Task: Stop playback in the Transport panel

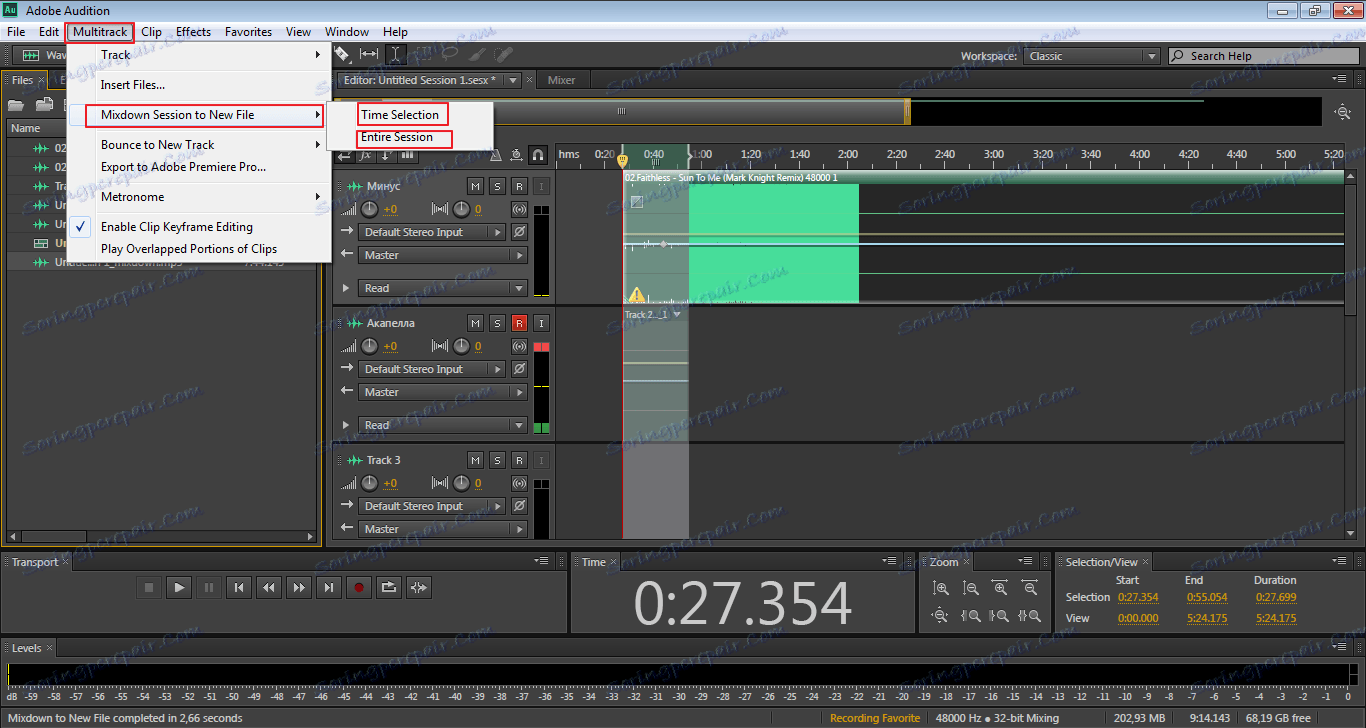Action: pyautogui.click(x=149, y=588)
